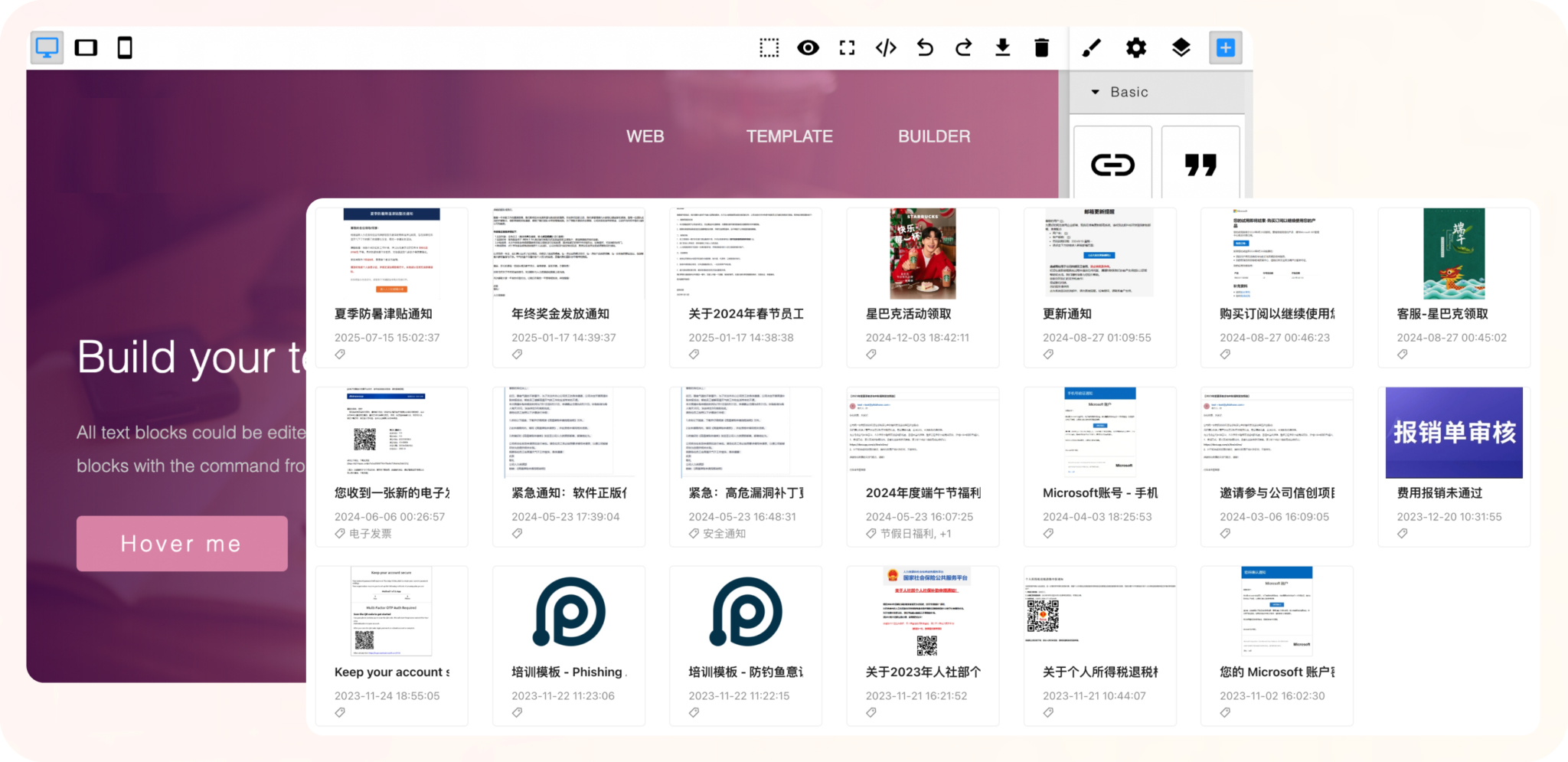Click the download/import icon
The height and width of the screenshot is (762, 1568).
[1002, 47]
